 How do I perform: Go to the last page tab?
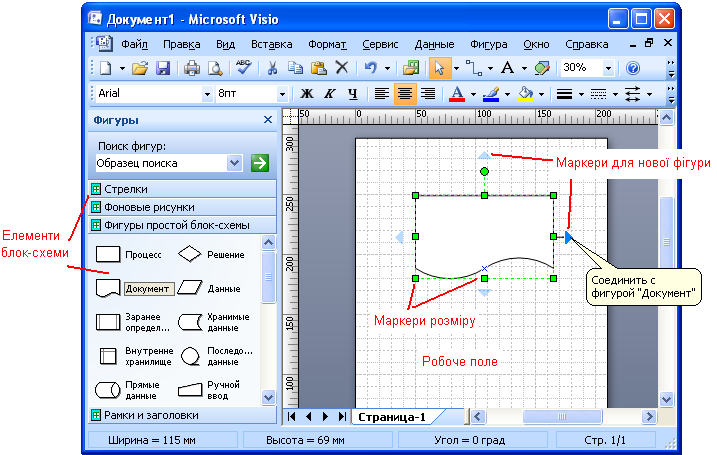[x=342, y=417]
